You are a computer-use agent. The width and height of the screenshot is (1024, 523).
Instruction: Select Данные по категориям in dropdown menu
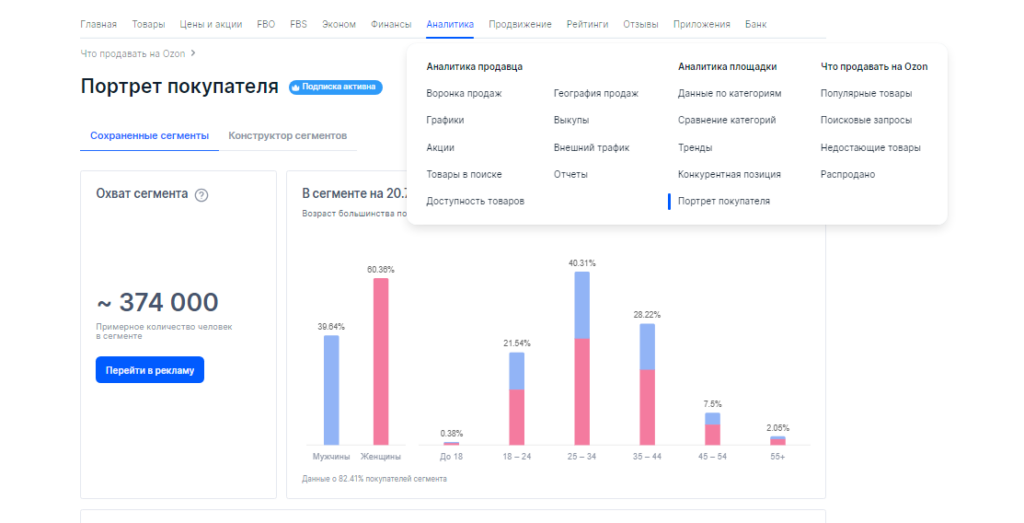729,93
